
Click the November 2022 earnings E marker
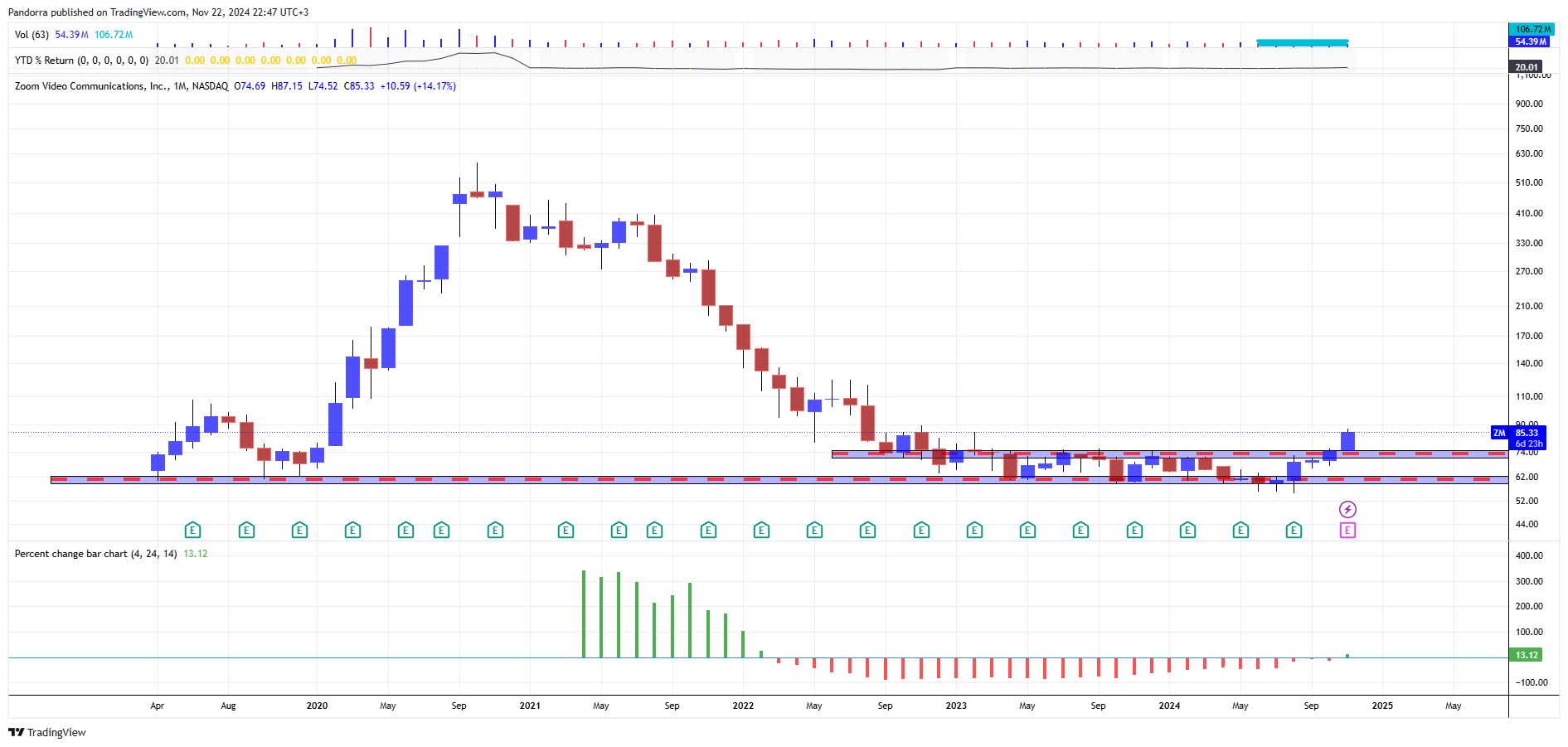[x=921, y=530]
